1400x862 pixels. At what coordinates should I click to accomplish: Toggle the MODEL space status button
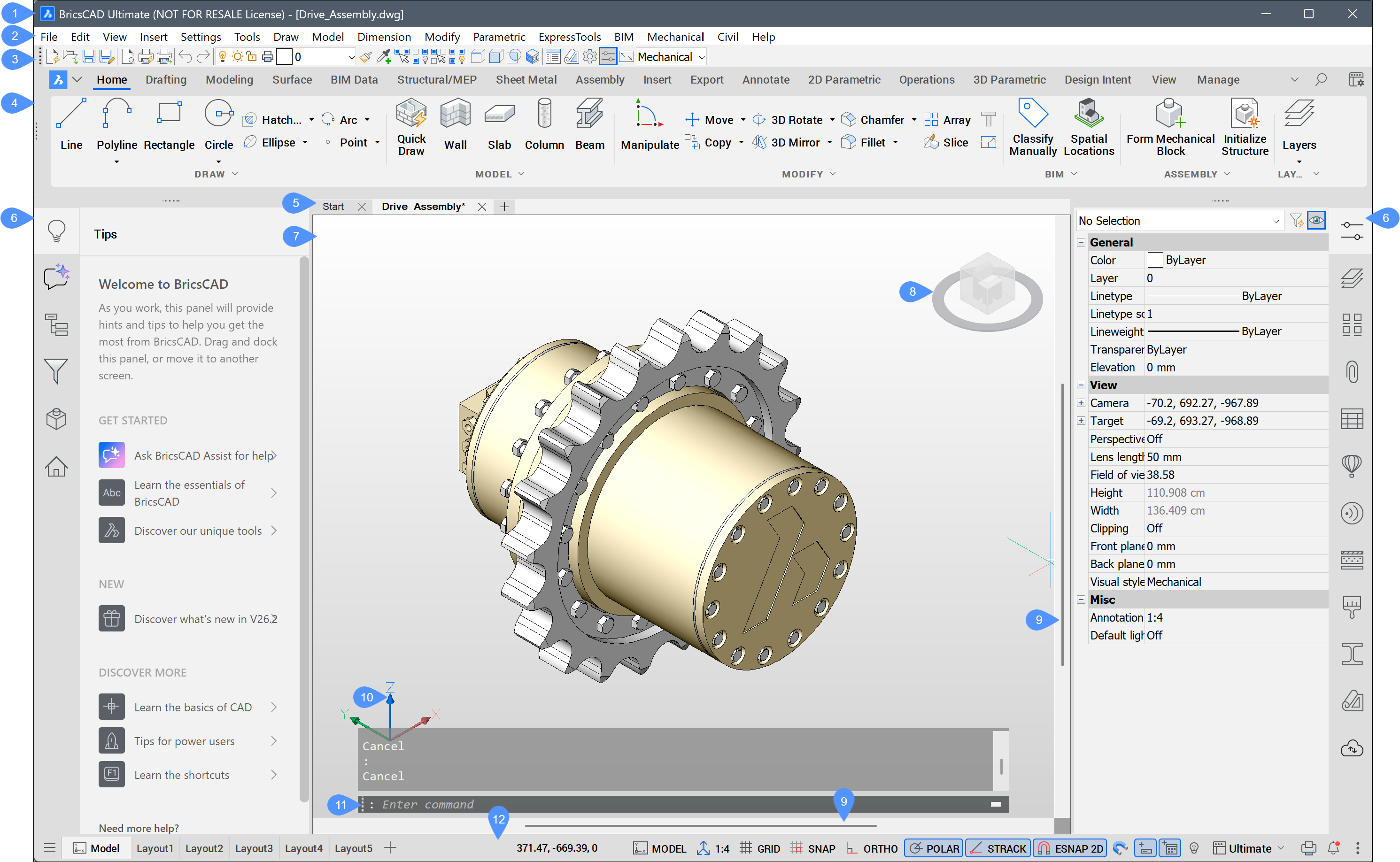[x=660, y=848]
